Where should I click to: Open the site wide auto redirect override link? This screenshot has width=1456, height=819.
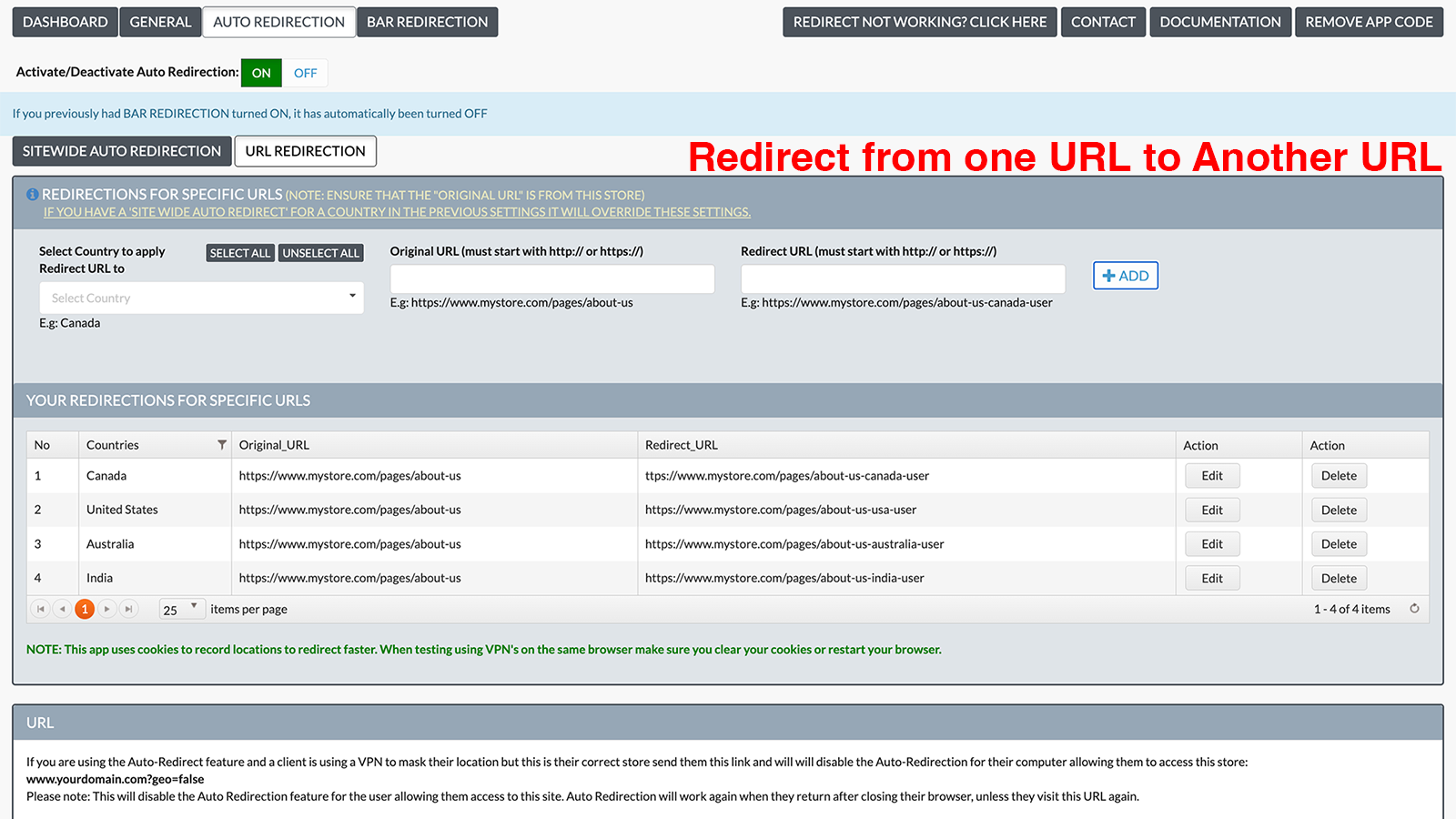[396, 211]
